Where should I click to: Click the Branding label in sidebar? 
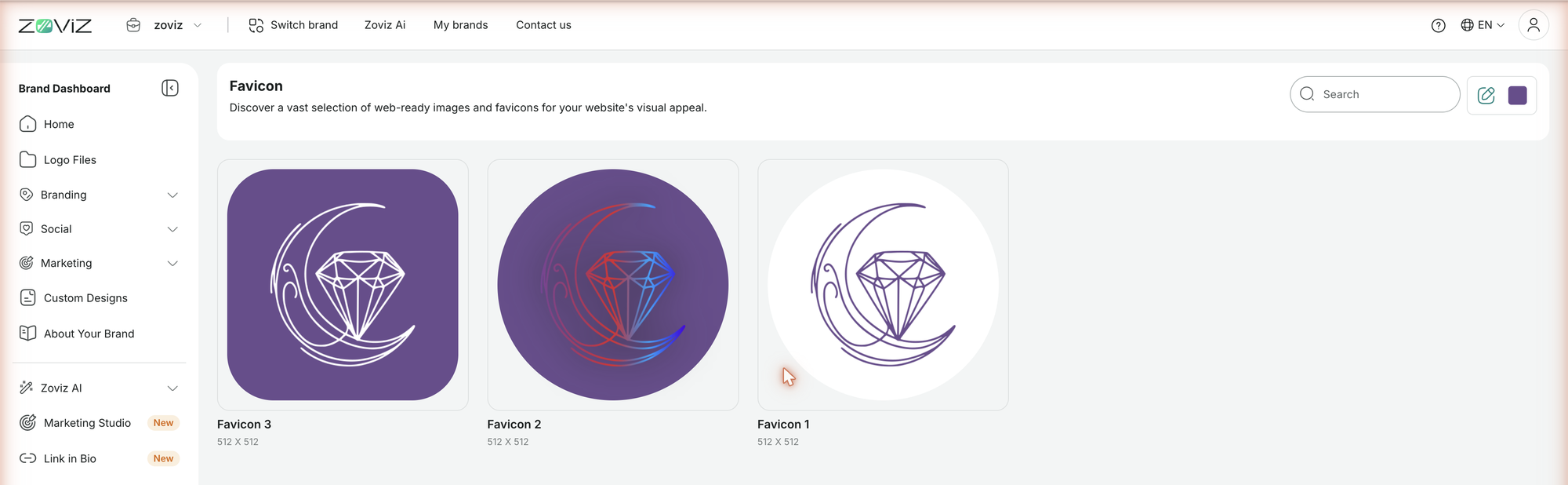point(64,195)
